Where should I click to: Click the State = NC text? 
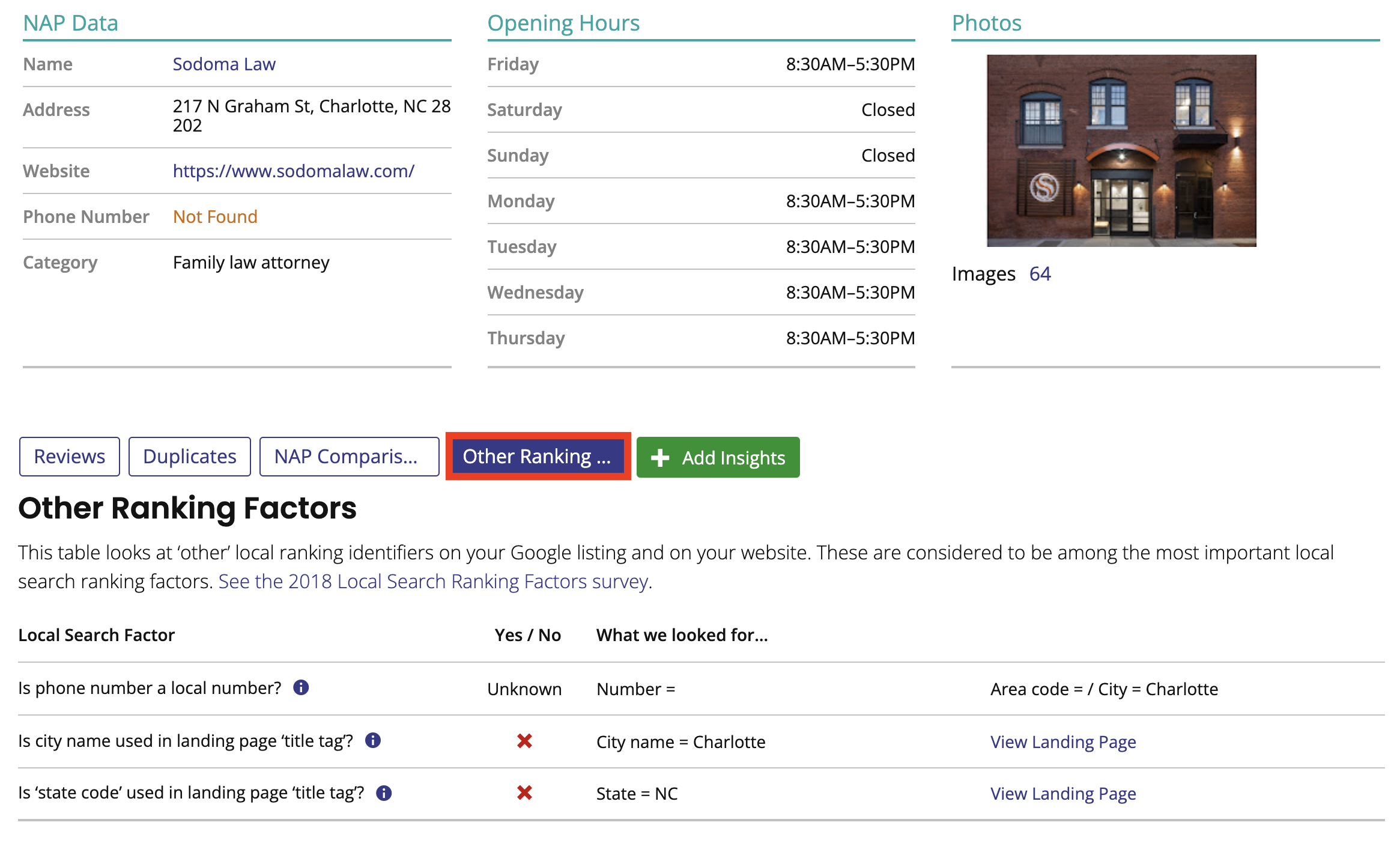click(x=637, y=793)
